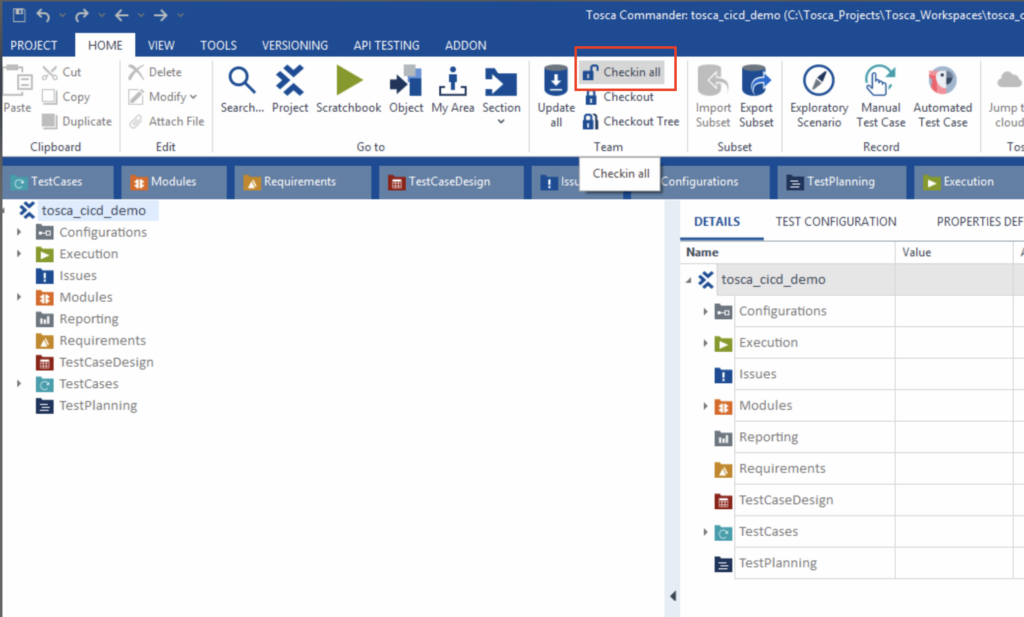Click the Copy button
1024x617 pixels.
pos(66,97)
